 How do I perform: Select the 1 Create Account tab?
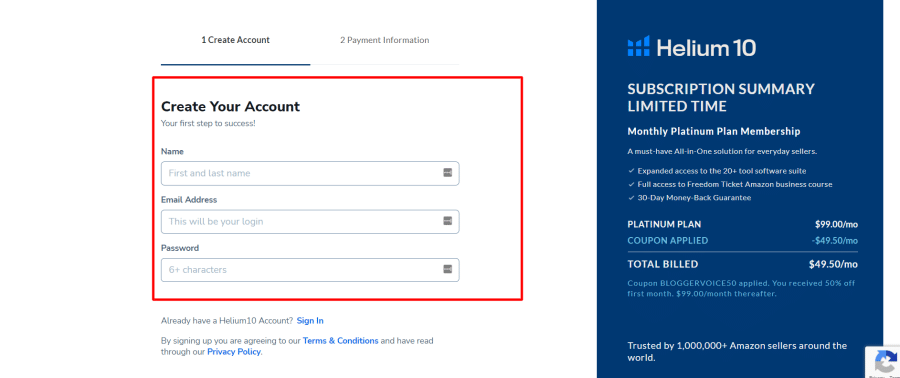click(x=235, y=40)
